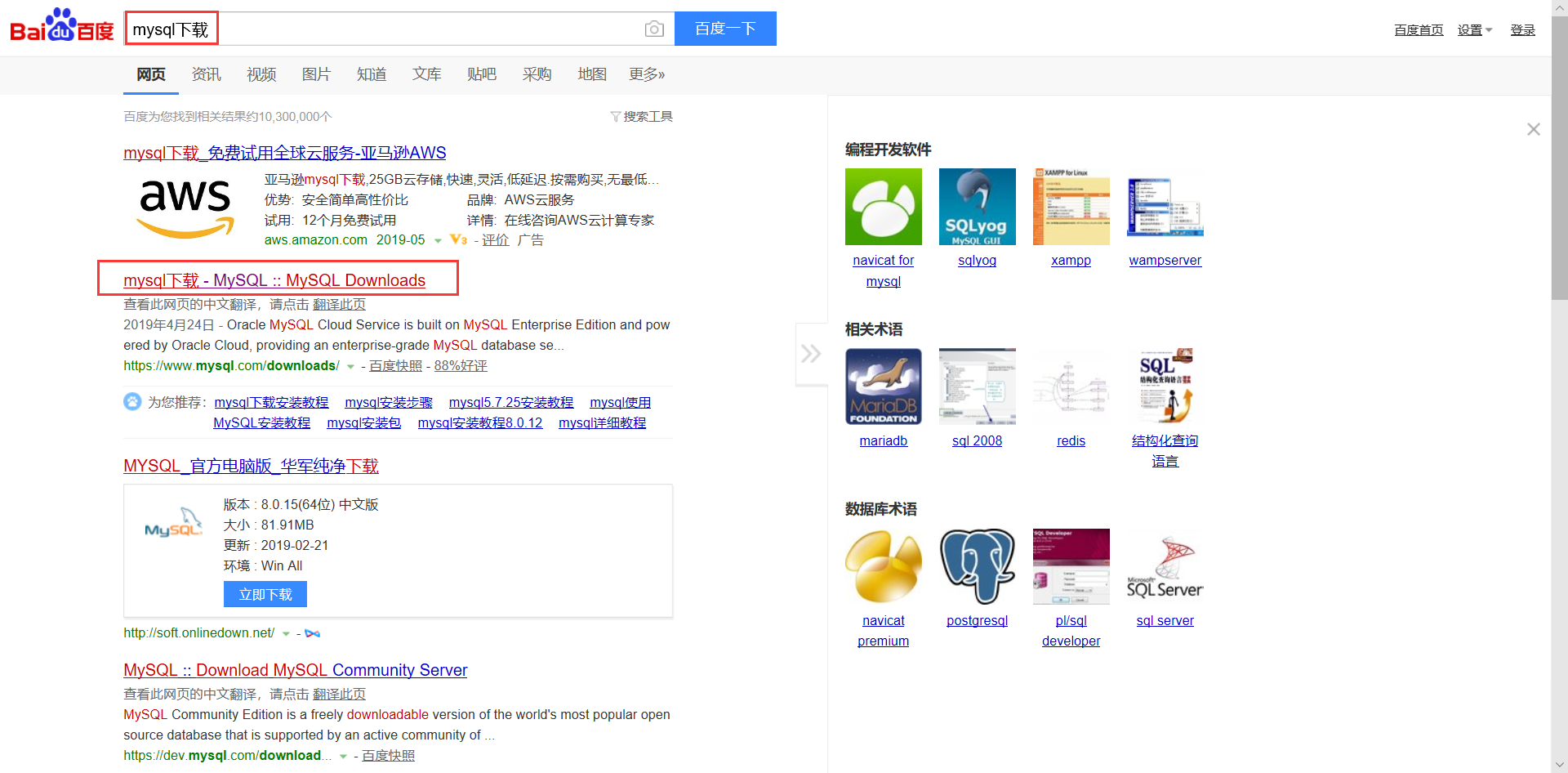Viewport: 1568px width, 773px height.
Task: Open the xampp thumbnail image
Action: point(1071,207)
